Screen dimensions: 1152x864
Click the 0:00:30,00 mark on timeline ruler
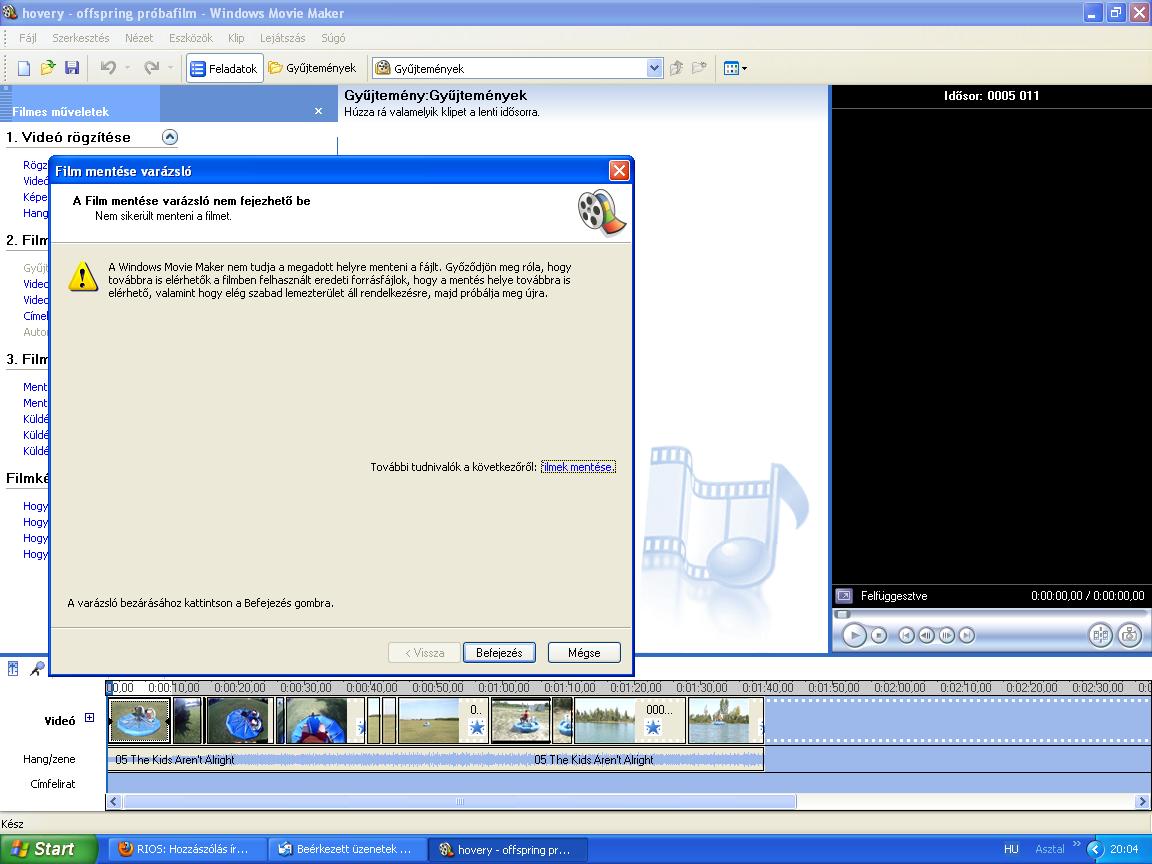(x=306, y=688)
